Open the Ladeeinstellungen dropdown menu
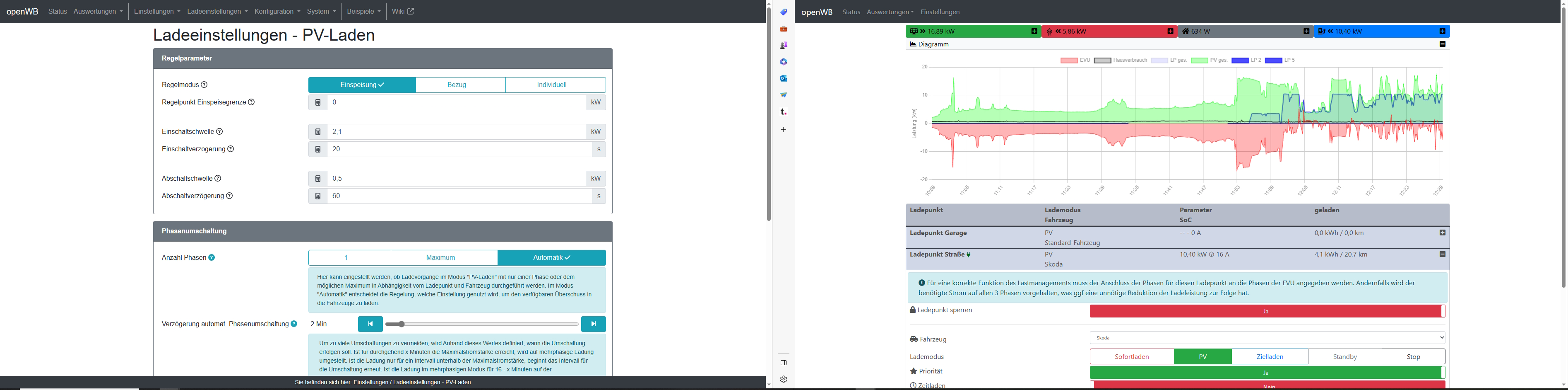This screenshot has width=1568, height=390. (217, 12)
